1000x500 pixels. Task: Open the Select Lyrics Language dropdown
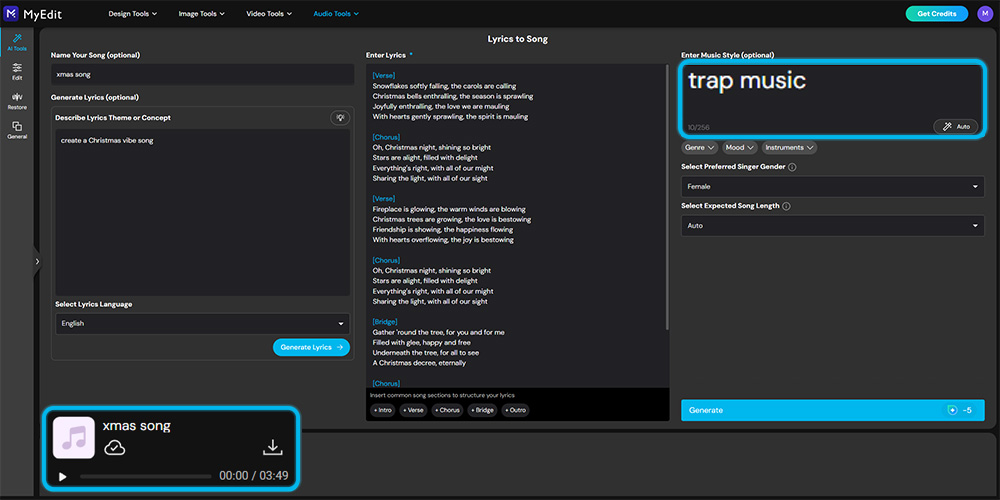(x=202, y=323)
